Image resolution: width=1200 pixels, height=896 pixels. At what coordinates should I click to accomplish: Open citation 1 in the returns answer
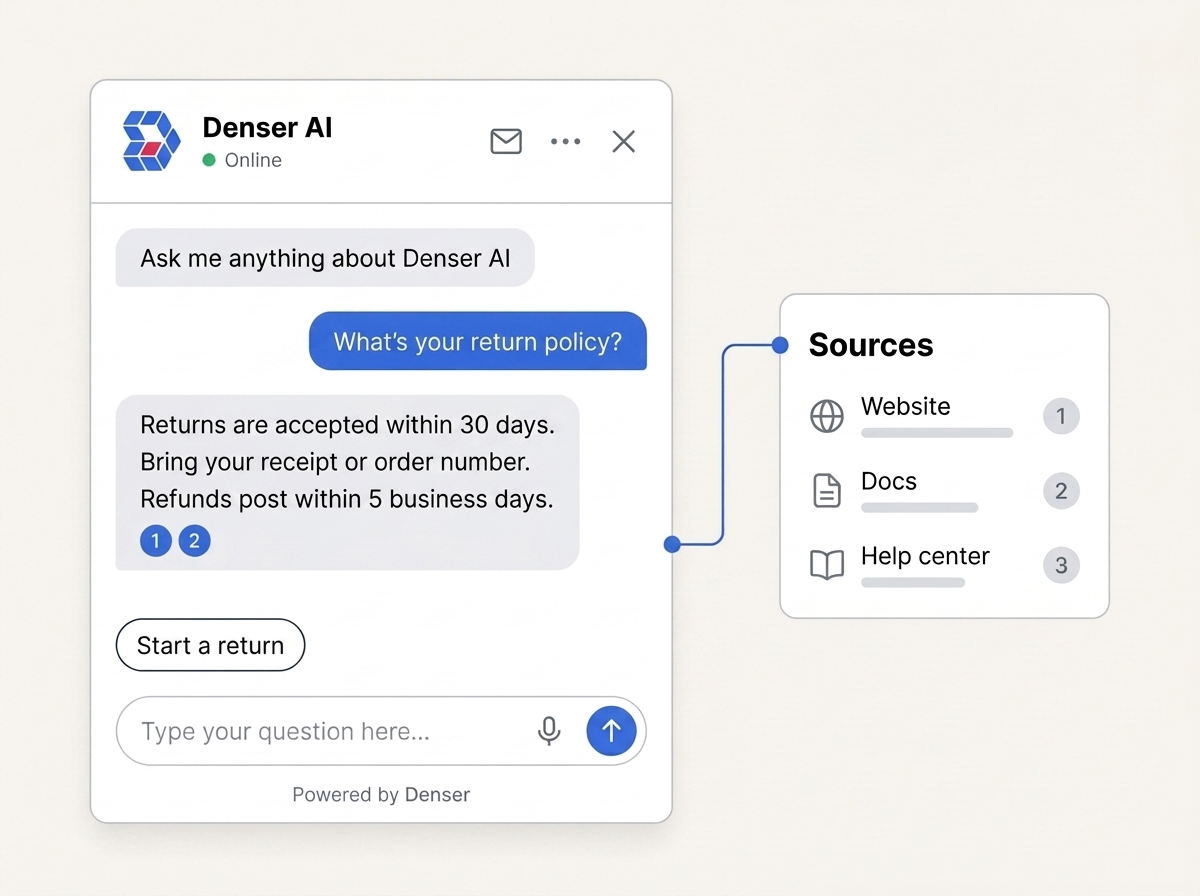pos(155,542)
